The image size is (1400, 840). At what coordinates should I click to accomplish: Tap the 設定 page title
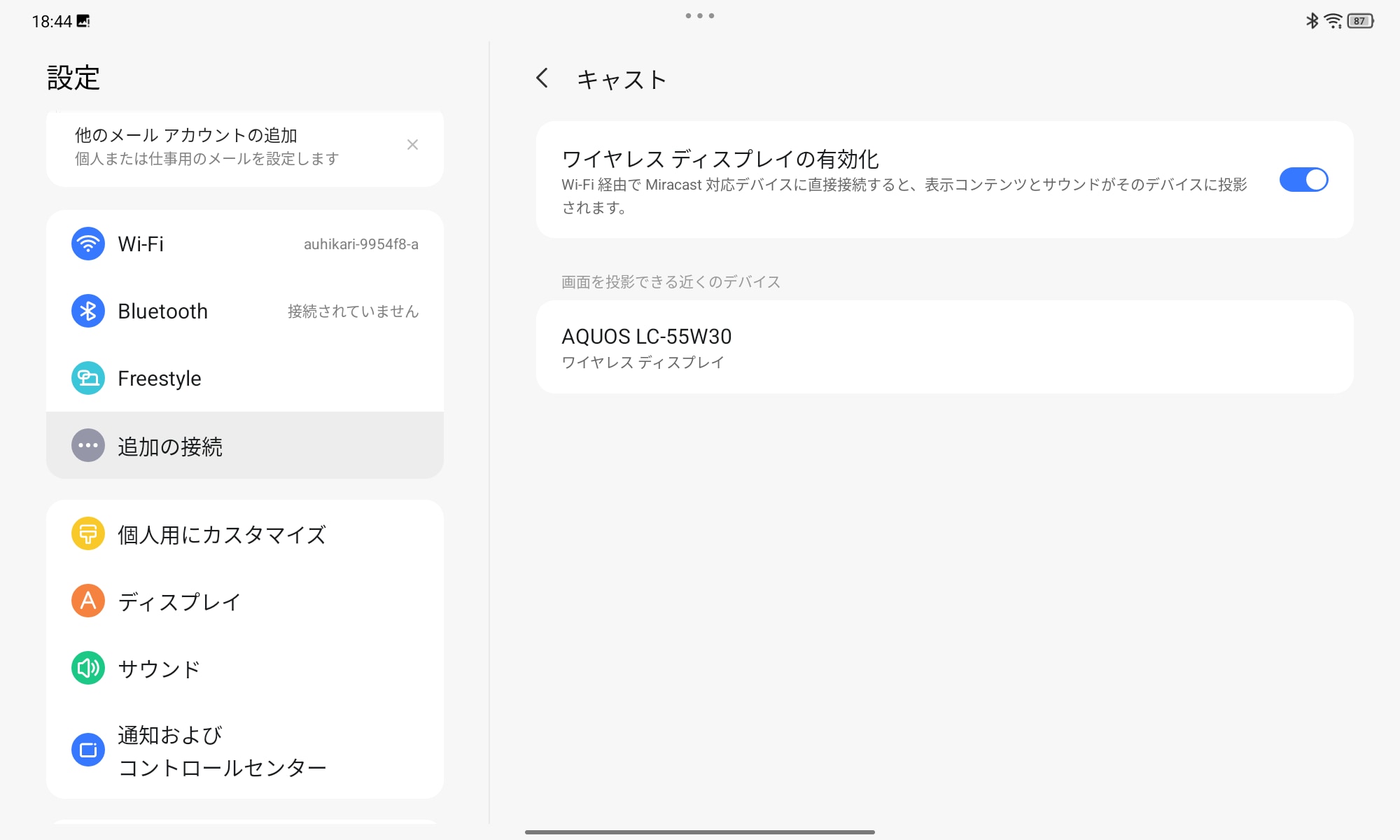pos(73,78)
